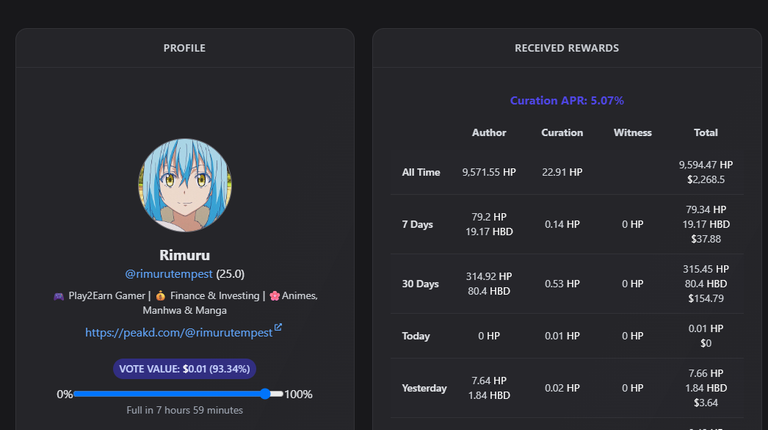
Task: Select the All Time row label
Action: 421,172
